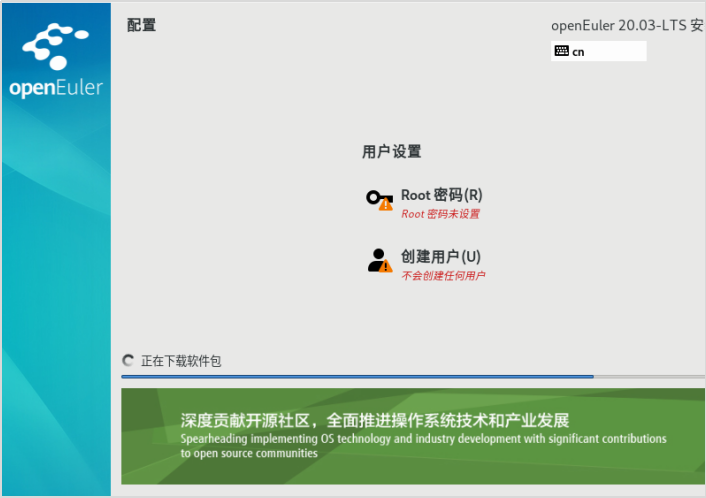
Task: Click the green promotional banner
Action: (413, 436)
